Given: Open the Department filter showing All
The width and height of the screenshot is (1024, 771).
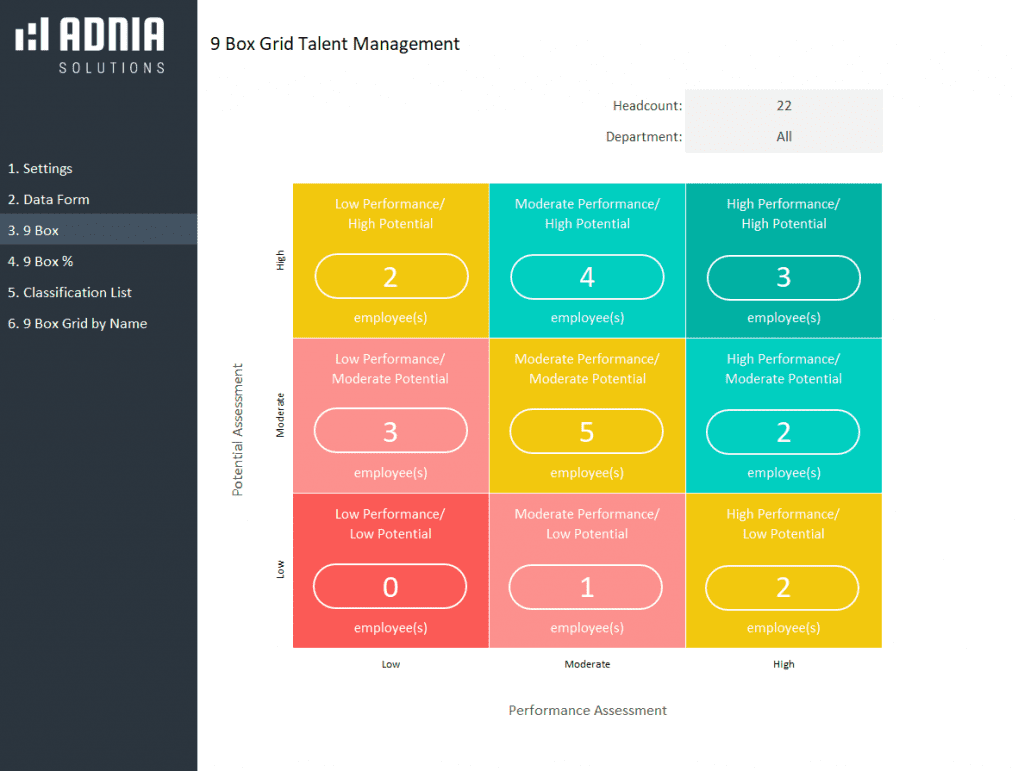Looking at the screenshot, I should pos(783,137).
